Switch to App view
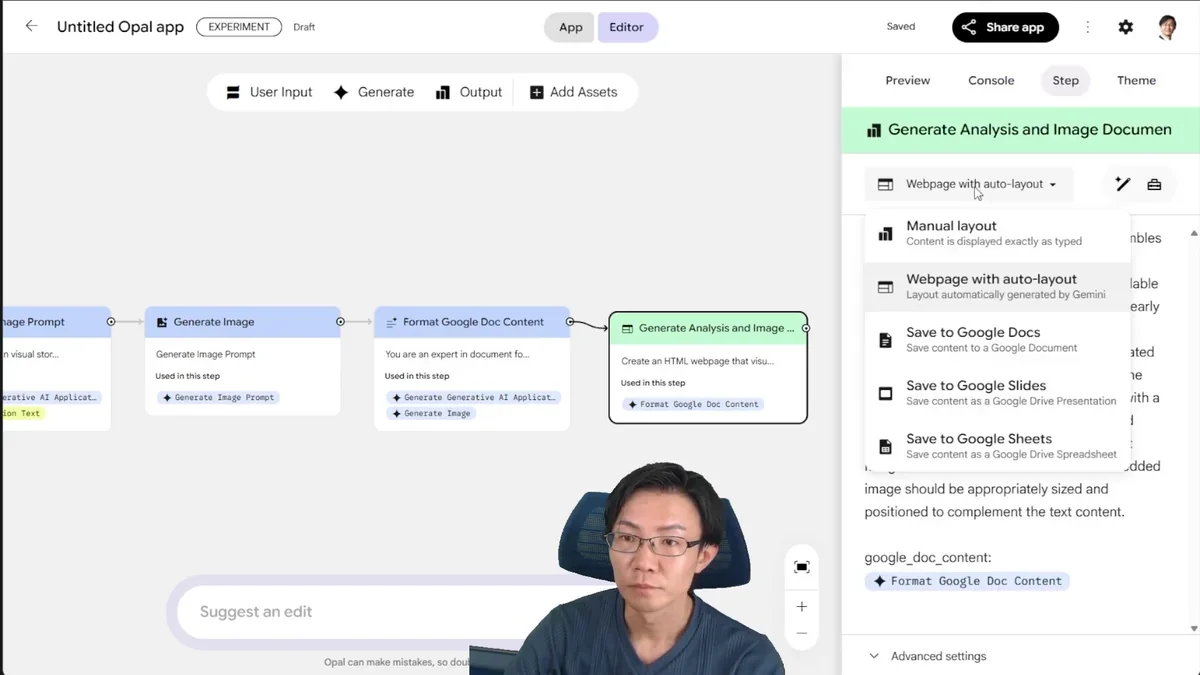Screen dimensions: 1200x675 [x=570, y=27]
